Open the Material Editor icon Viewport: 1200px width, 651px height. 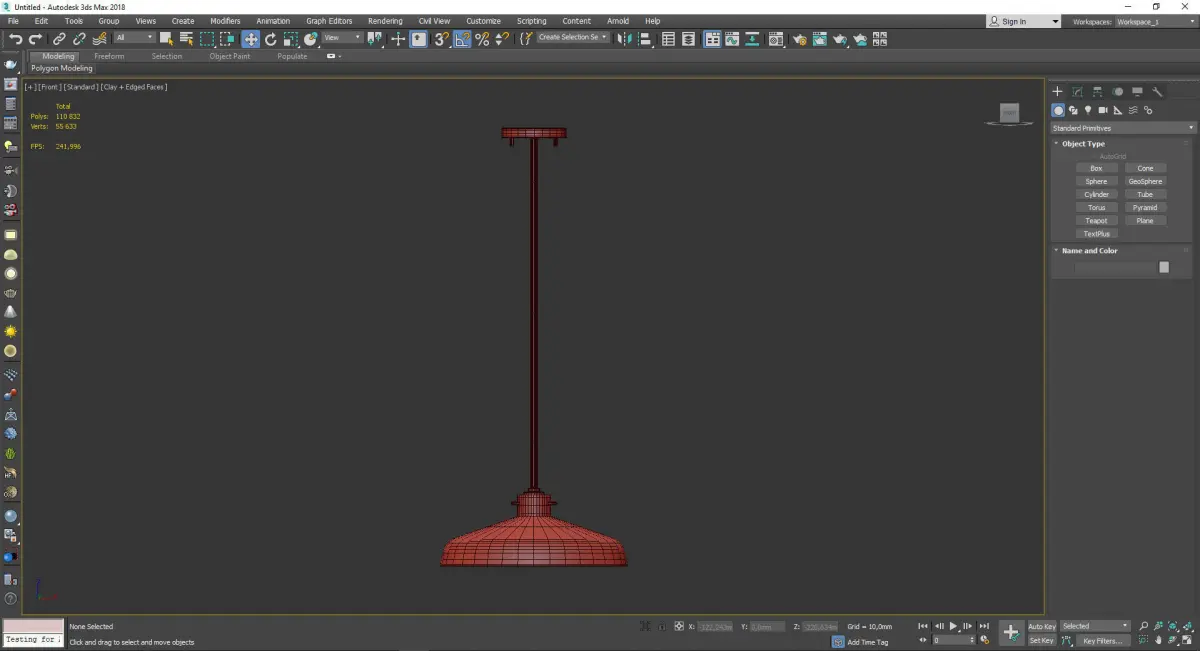[x=775, y=39]
